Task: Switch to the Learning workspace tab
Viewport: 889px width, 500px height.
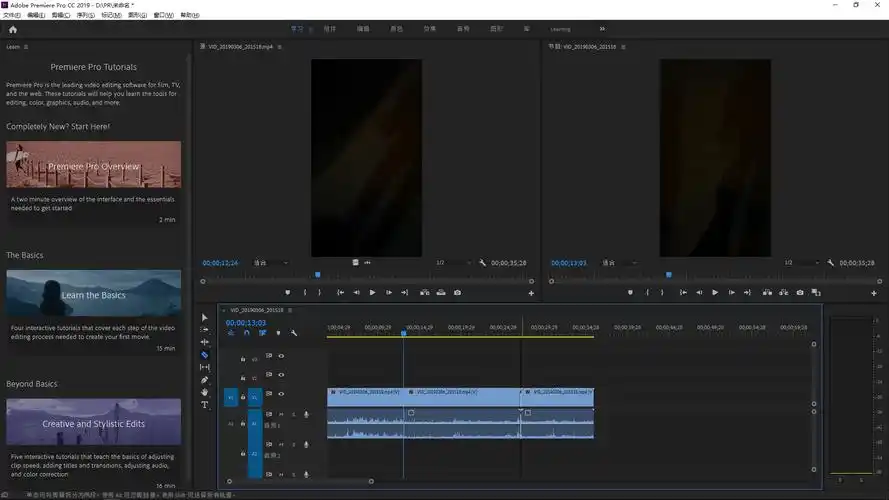Action: pyautogui.click(x=560, y=29)
